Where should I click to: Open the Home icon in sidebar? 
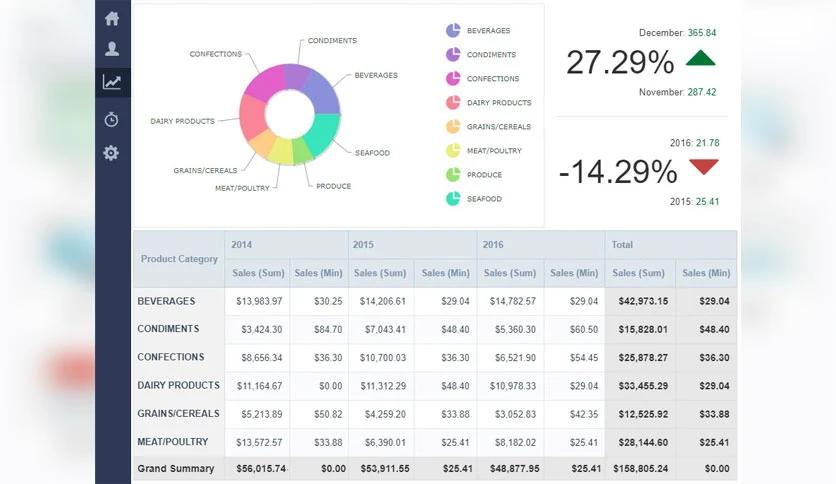pyautogui.click(x=112, y=19)
